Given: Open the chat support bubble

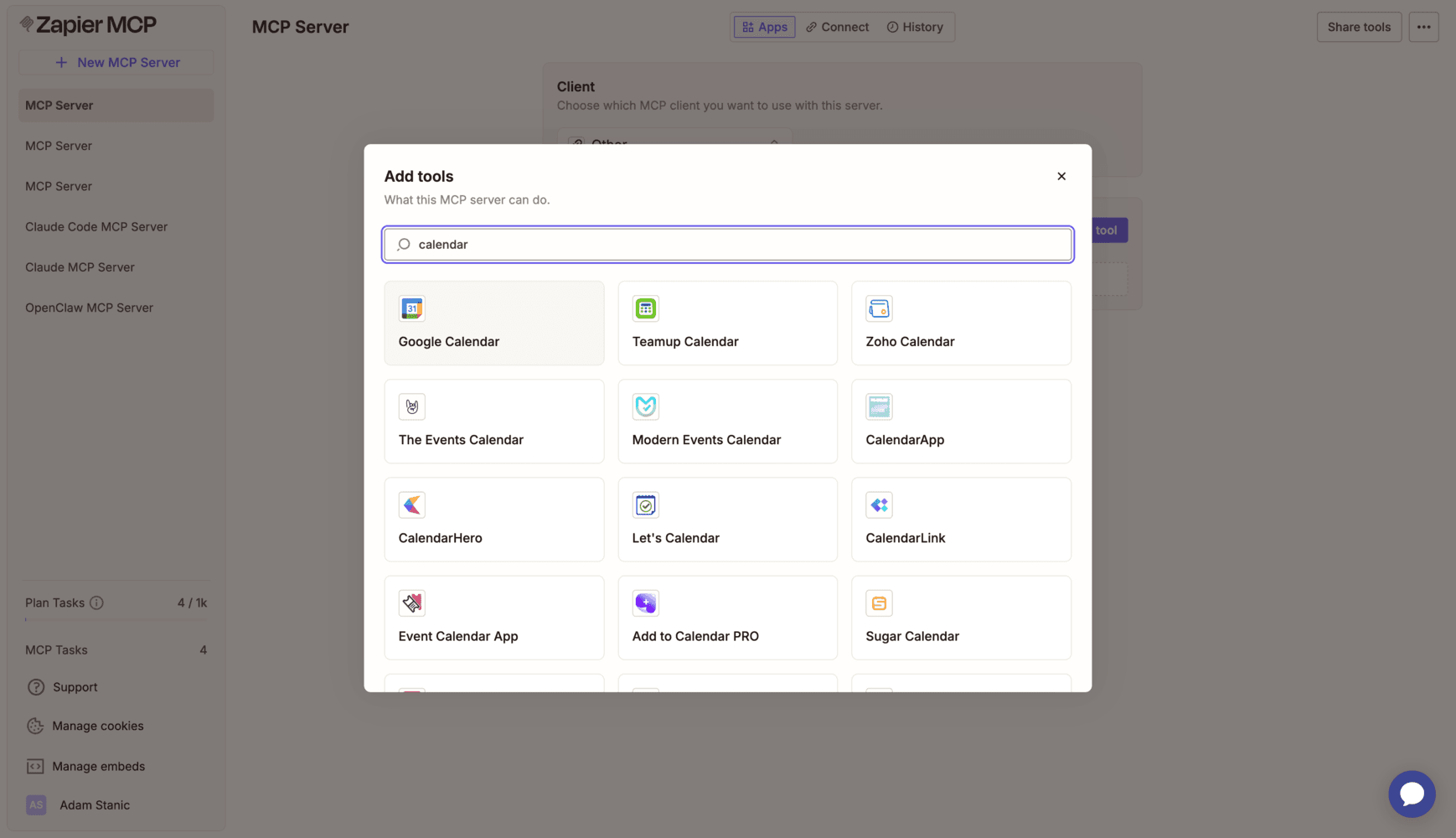Looking at the screenshot, I should [x=1412, y=794].
